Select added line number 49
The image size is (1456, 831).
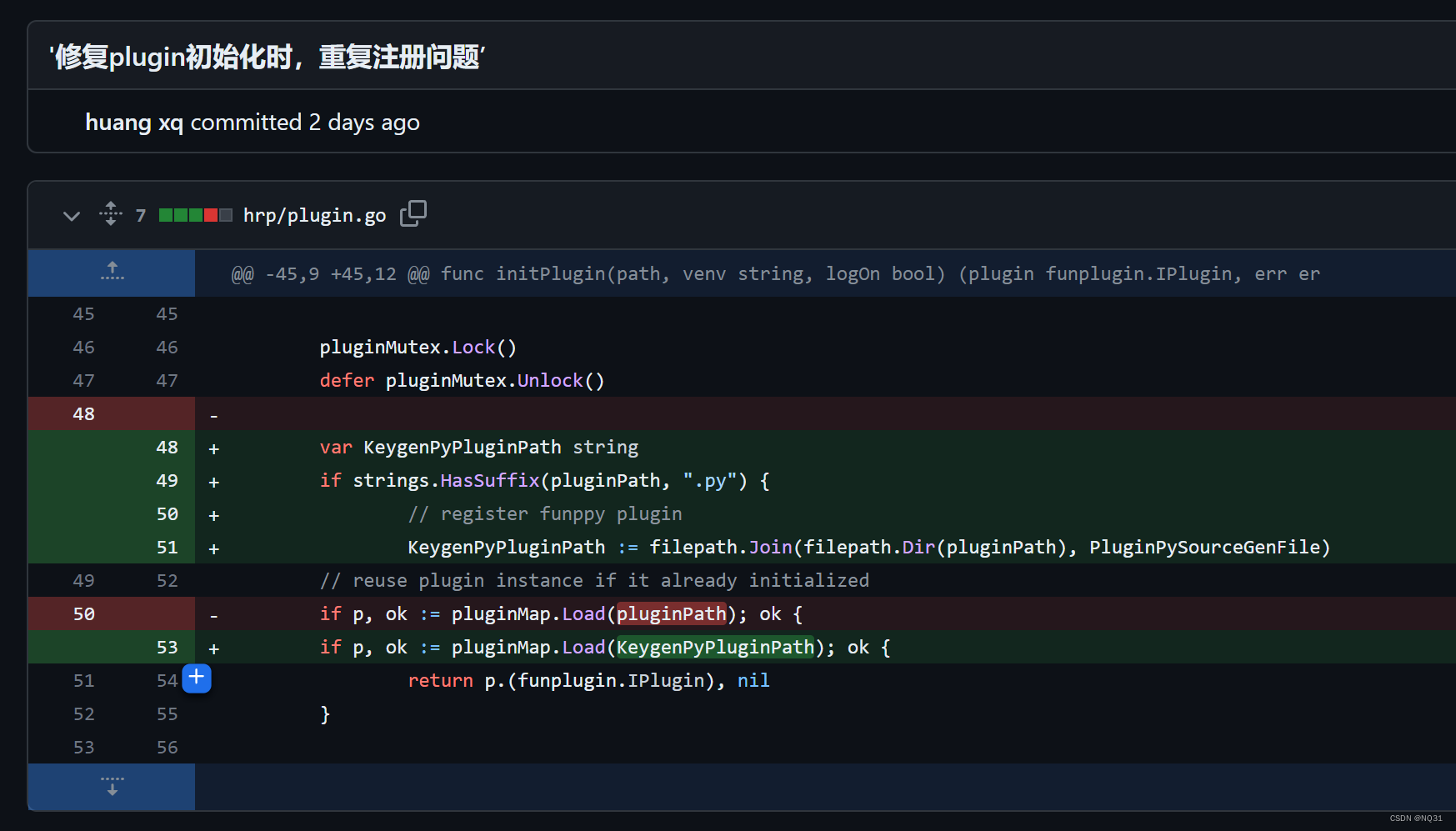(x=167, y=480)
